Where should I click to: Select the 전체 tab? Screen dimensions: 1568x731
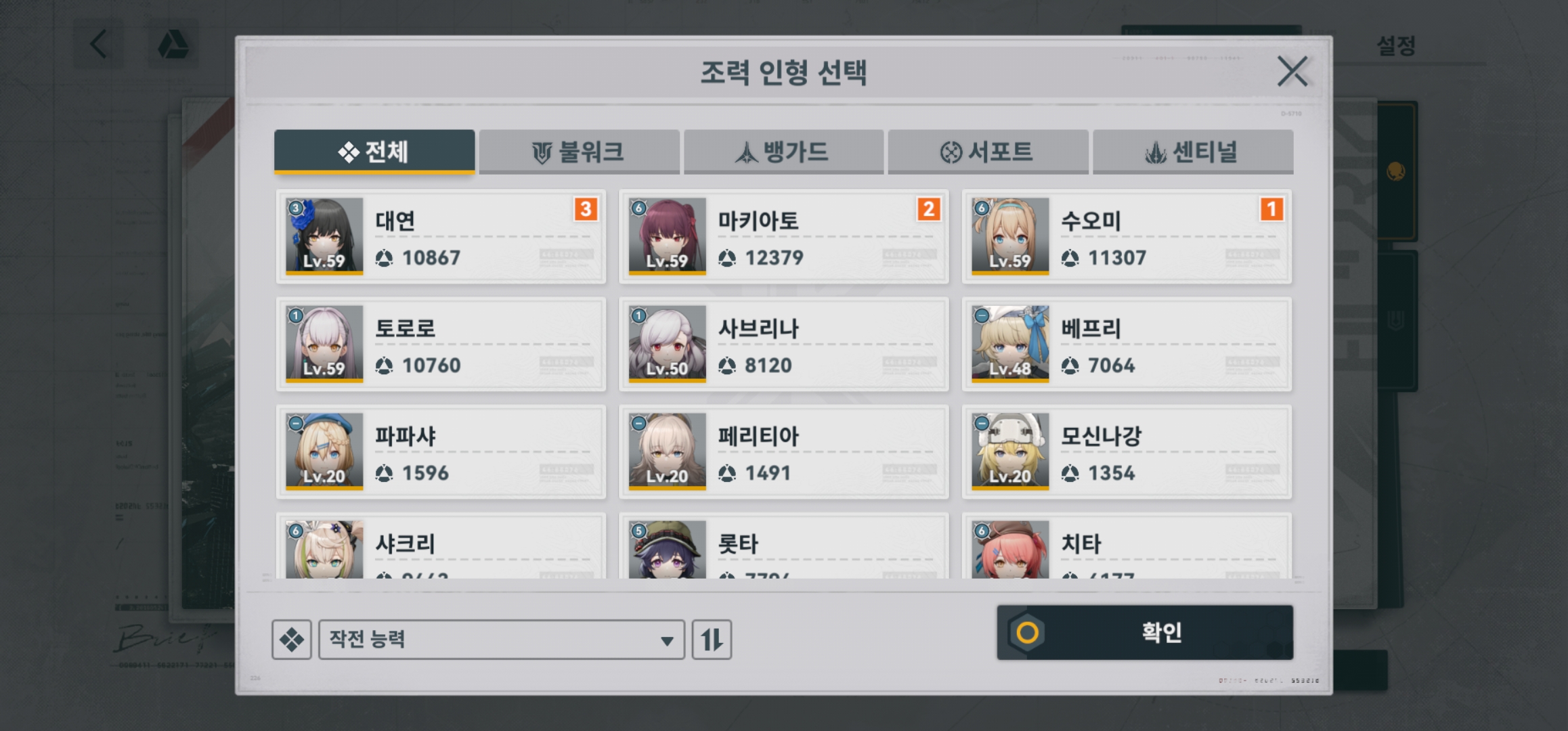click(x=374, y=152)
